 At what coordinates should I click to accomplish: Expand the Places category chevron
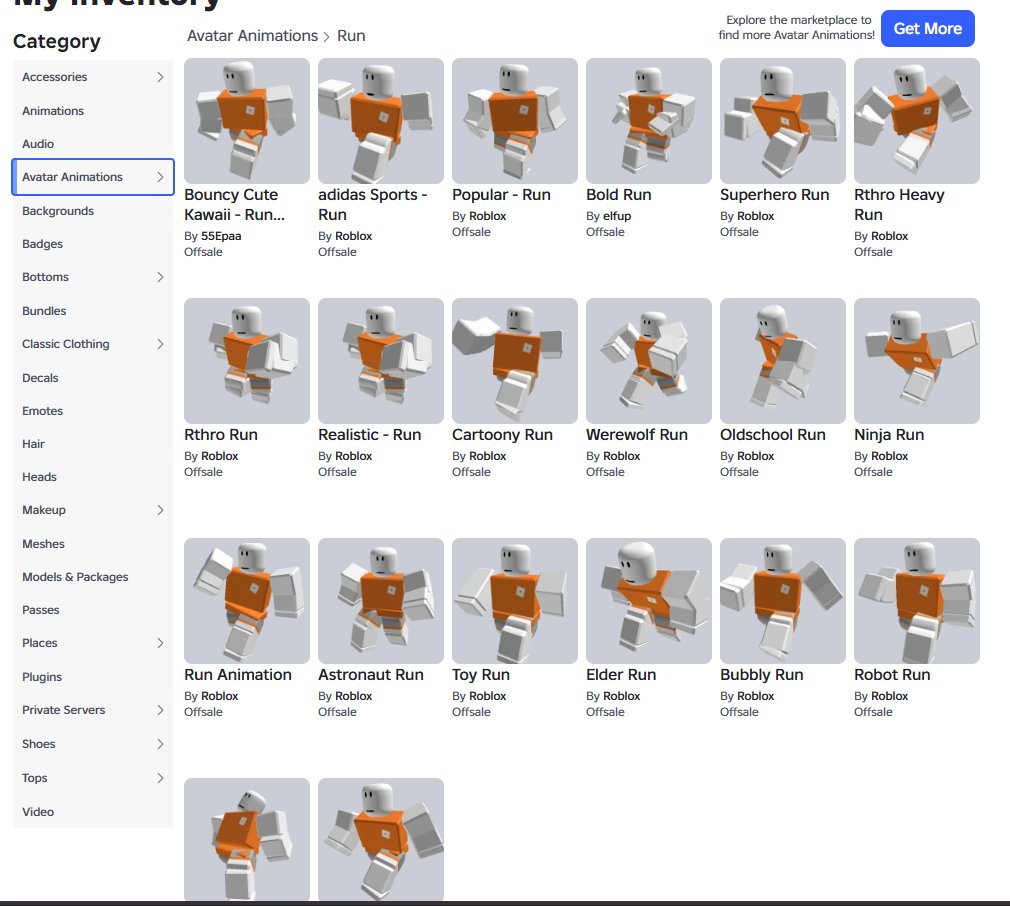pyautogui.click(x=160, y=643)
